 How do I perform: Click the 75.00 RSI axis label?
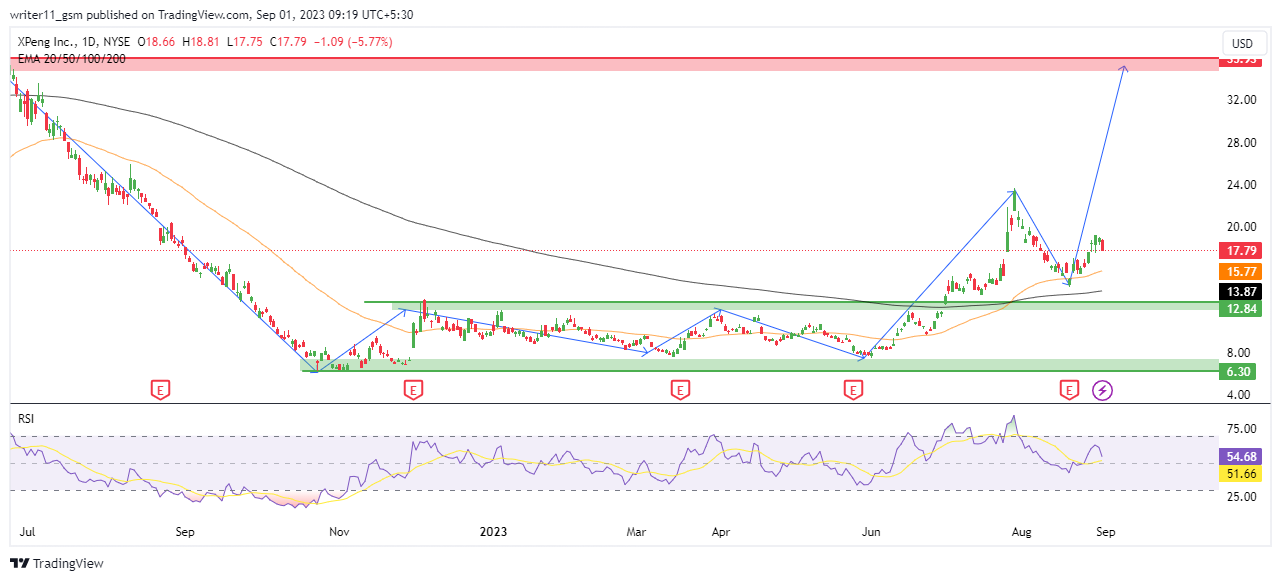click(x=1243, y=429)
